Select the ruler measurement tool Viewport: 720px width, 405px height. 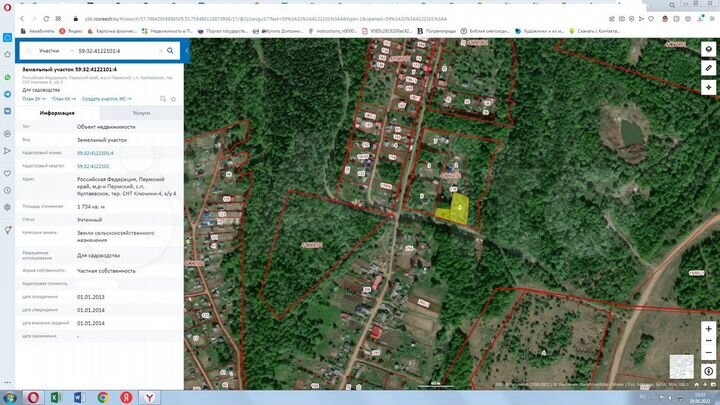[708, 67]
